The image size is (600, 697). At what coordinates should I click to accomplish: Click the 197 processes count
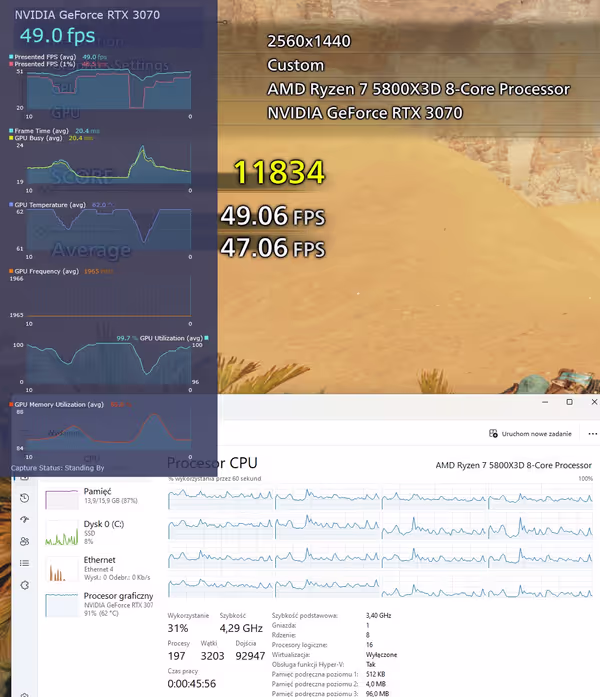[176, 656]
